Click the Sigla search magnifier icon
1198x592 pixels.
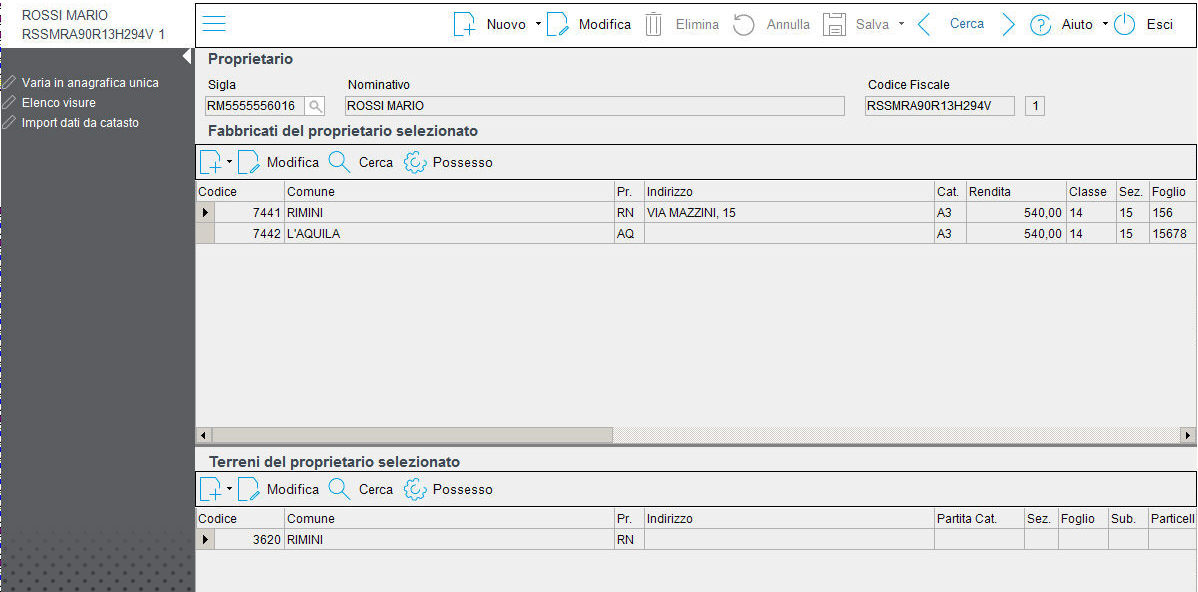[x=316, y=106]
